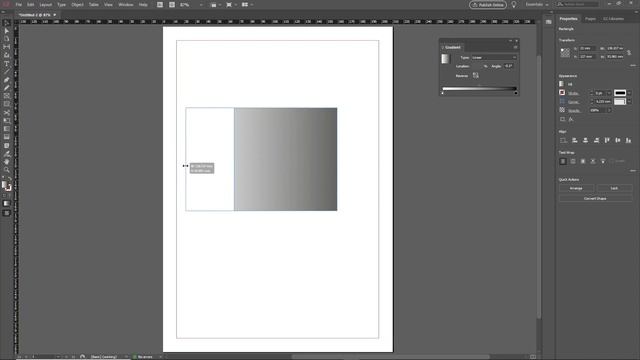Open the gradient Type dropdown
This screenshot has height=360, width=640.
coord(494,58)
